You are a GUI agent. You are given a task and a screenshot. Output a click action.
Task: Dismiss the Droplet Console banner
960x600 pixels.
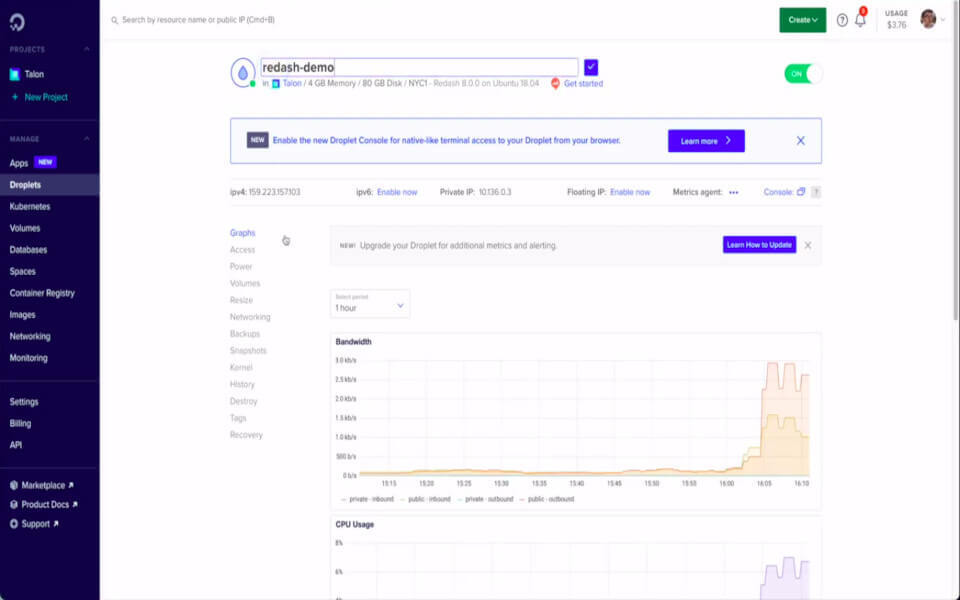800,141
